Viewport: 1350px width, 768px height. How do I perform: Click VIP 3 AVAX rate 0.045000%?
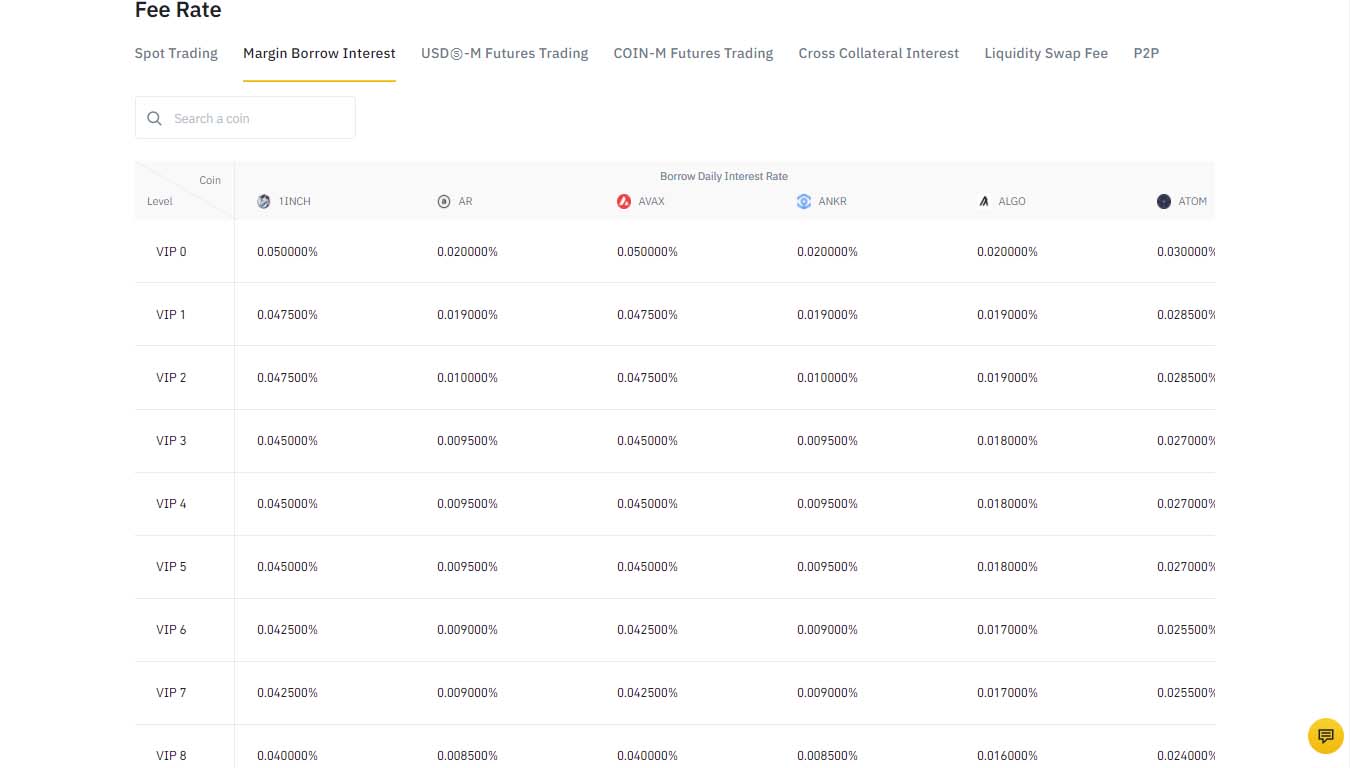click(647, 441)
